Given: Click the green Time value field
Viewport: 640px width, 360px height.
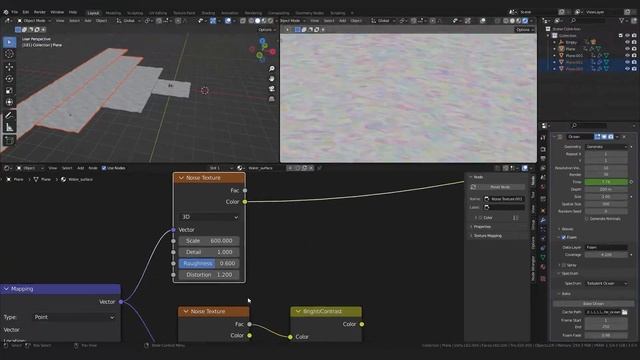Looking at the screenshot, I should [606, 182].
